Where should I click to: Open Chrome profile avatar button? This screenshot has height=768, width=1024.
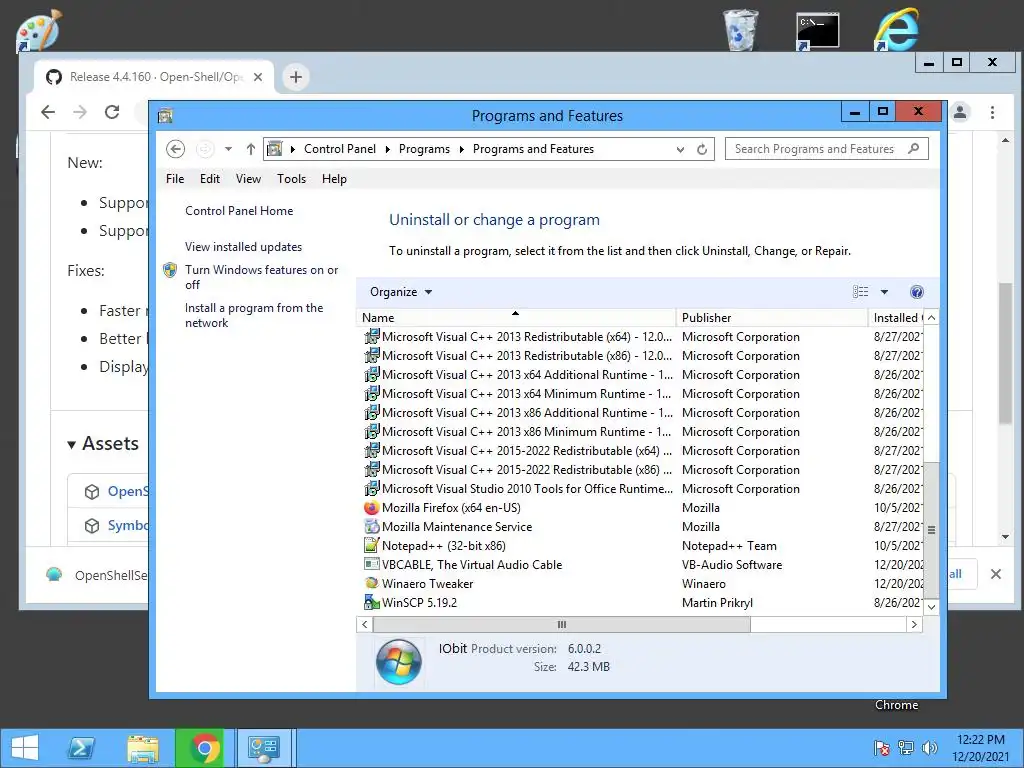pos(960,112)
